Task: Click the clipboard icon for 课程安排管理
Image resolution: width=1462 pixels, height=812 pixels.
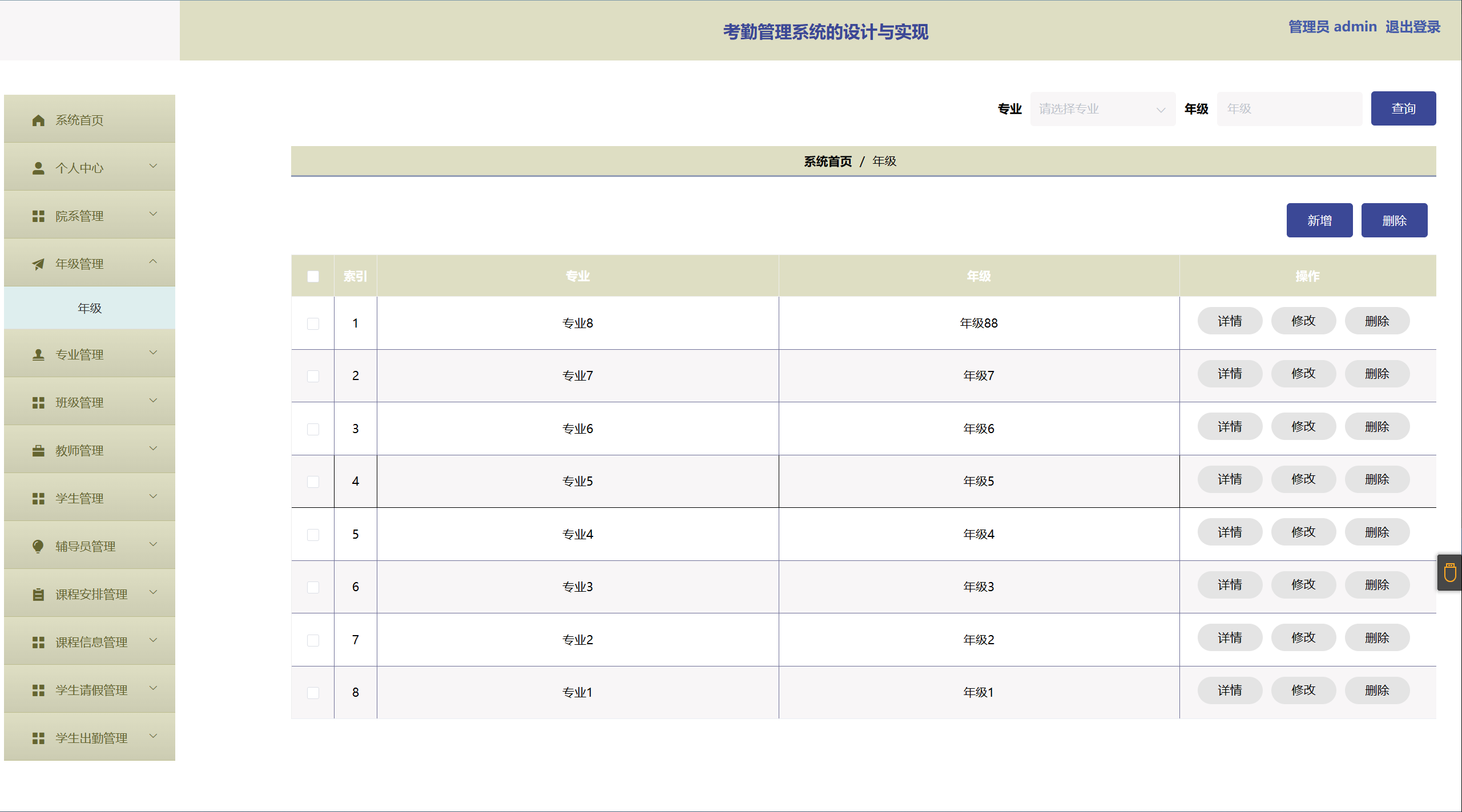Action: point(38,595)
